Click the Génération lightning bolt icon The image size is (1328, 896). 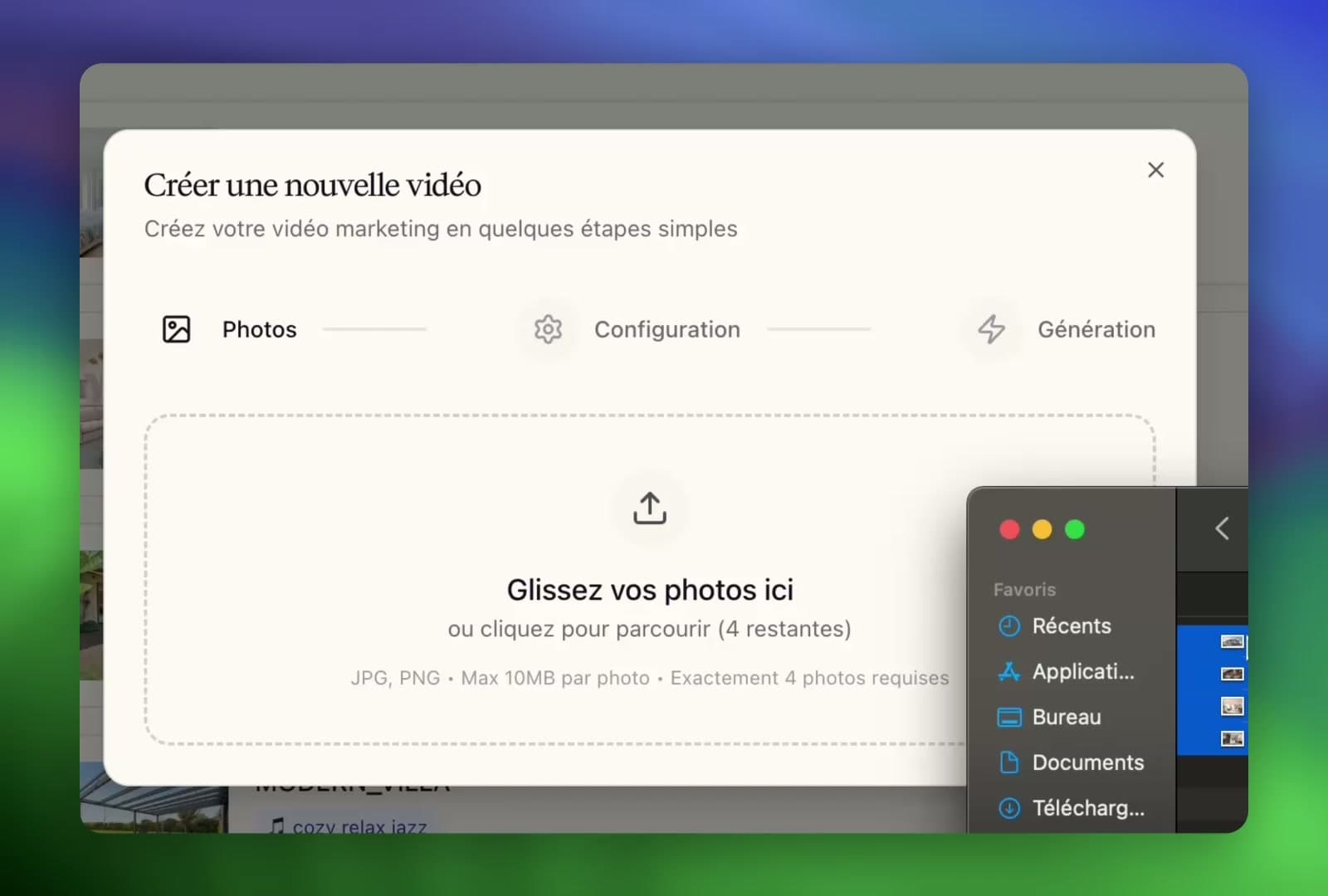990,329
